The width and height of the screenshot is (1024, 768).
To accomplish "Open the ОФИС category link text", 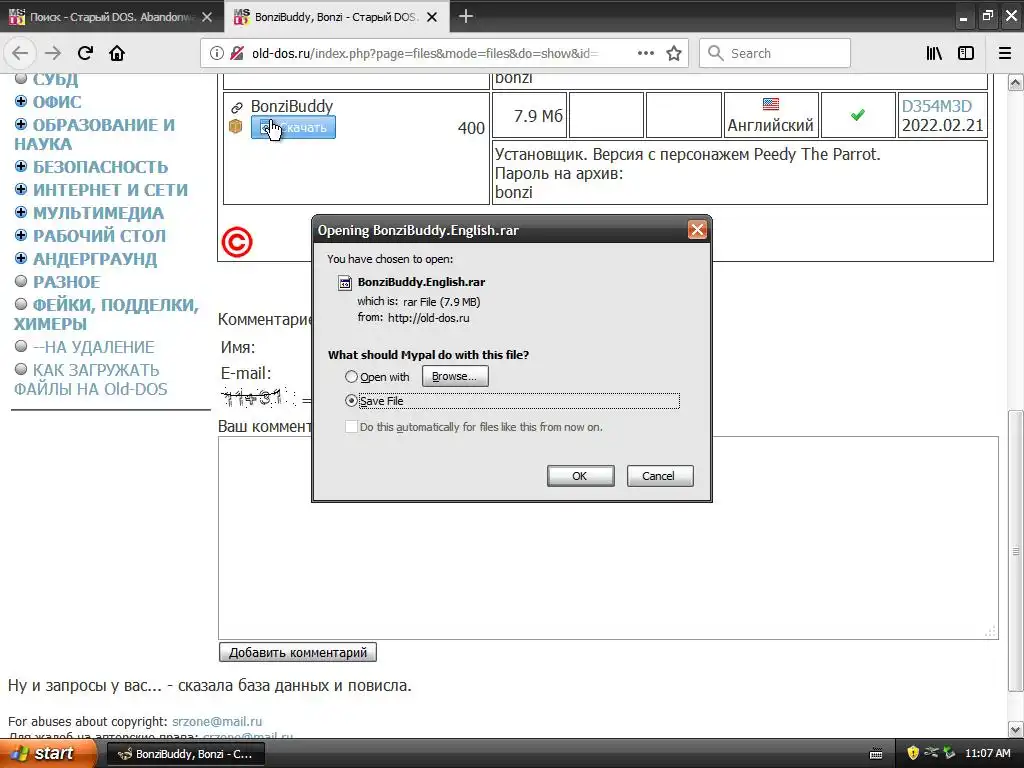I will (x=57, y=102).
